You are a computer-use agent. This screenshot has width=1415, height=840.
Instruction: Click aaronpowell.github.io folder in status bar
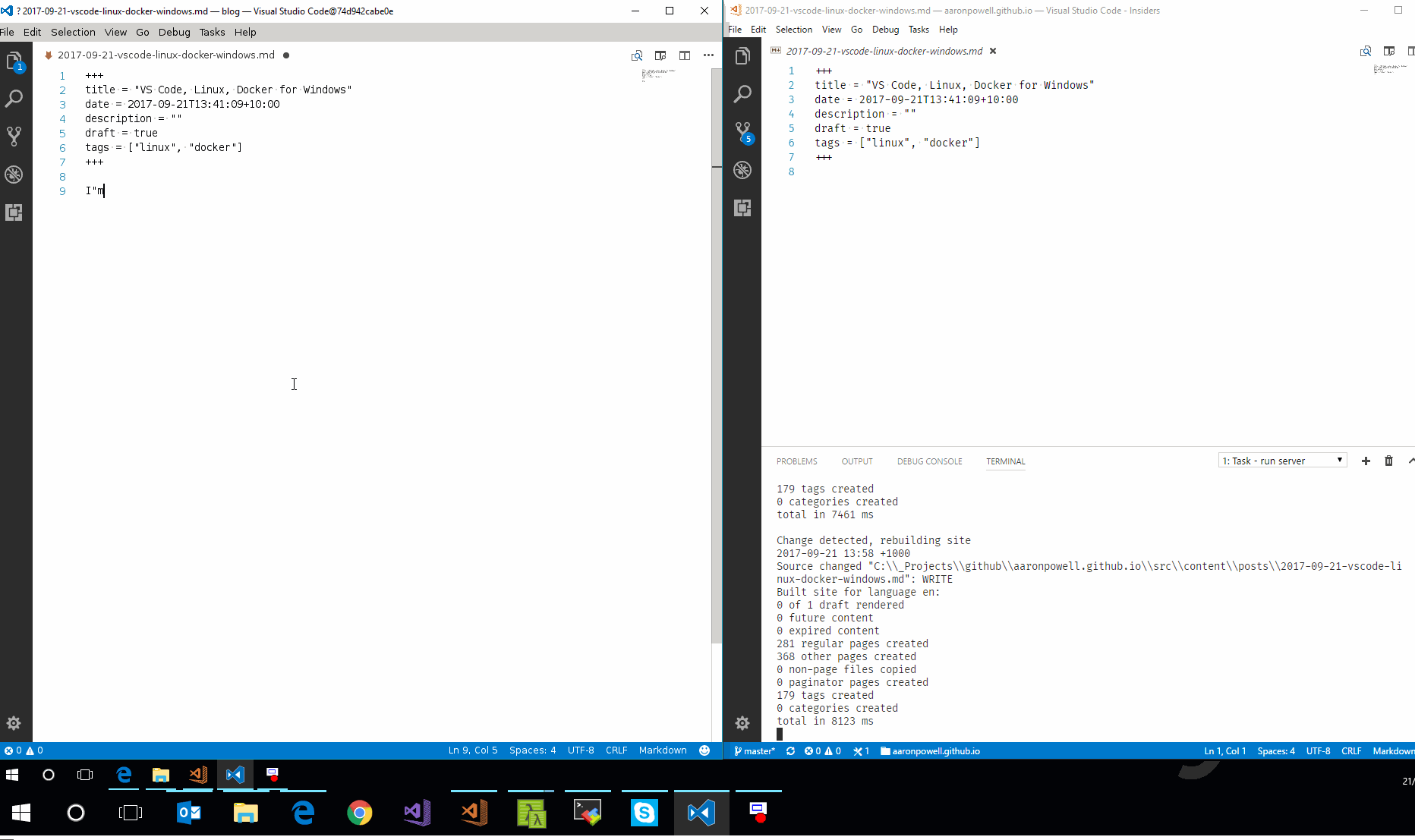(x=930, y=751)
